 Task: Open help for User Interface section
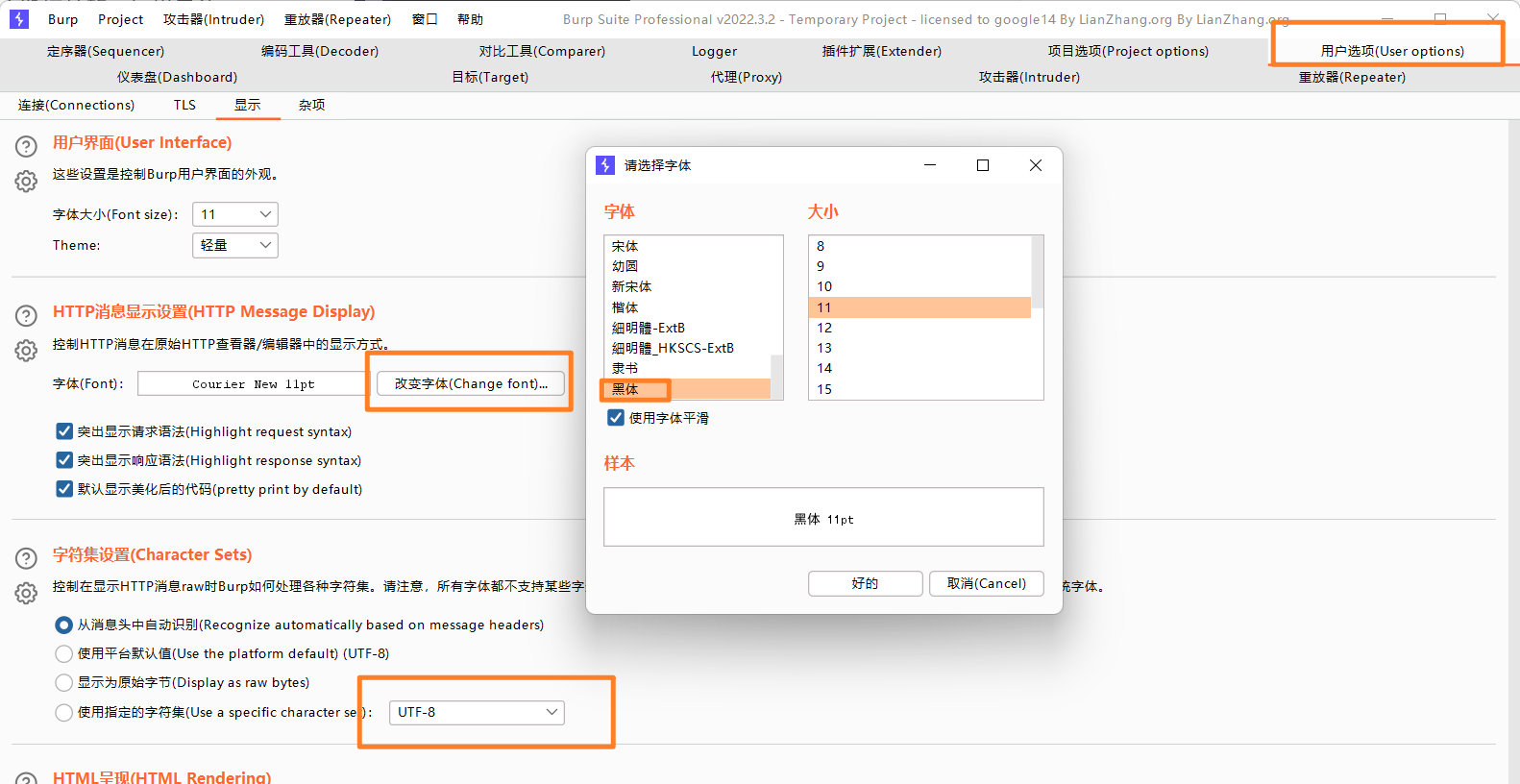[x=26, y=146]
